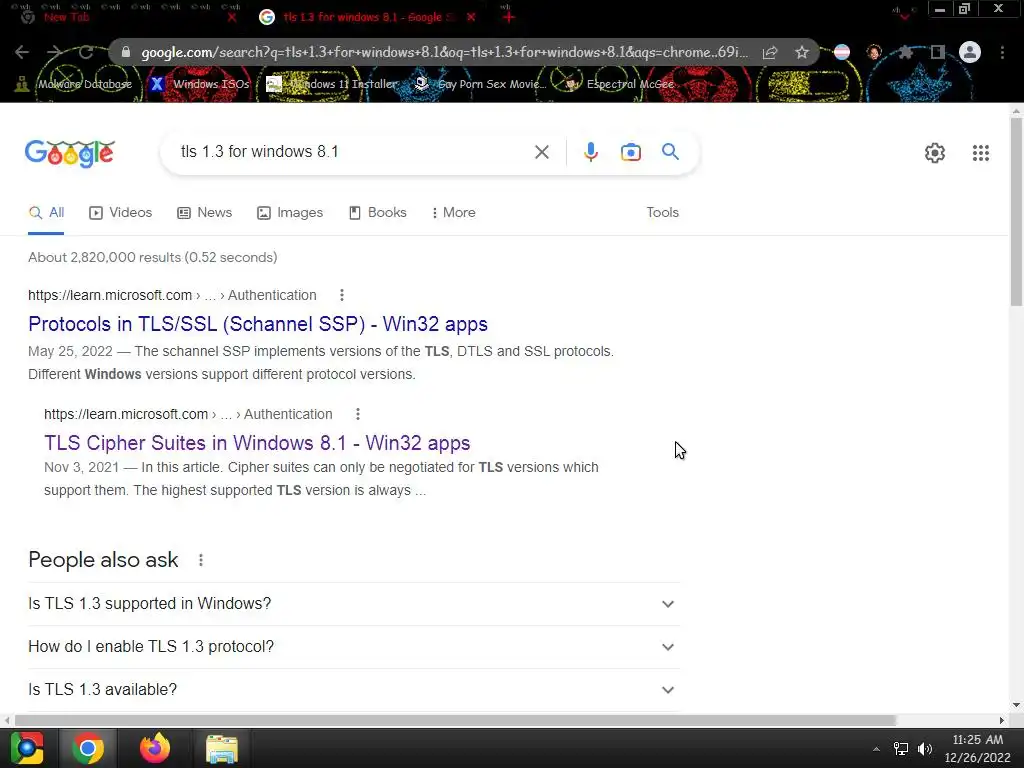Open File Explorer from the taskbar
The image size is (1024, 768).
click(x=222, y=748)
